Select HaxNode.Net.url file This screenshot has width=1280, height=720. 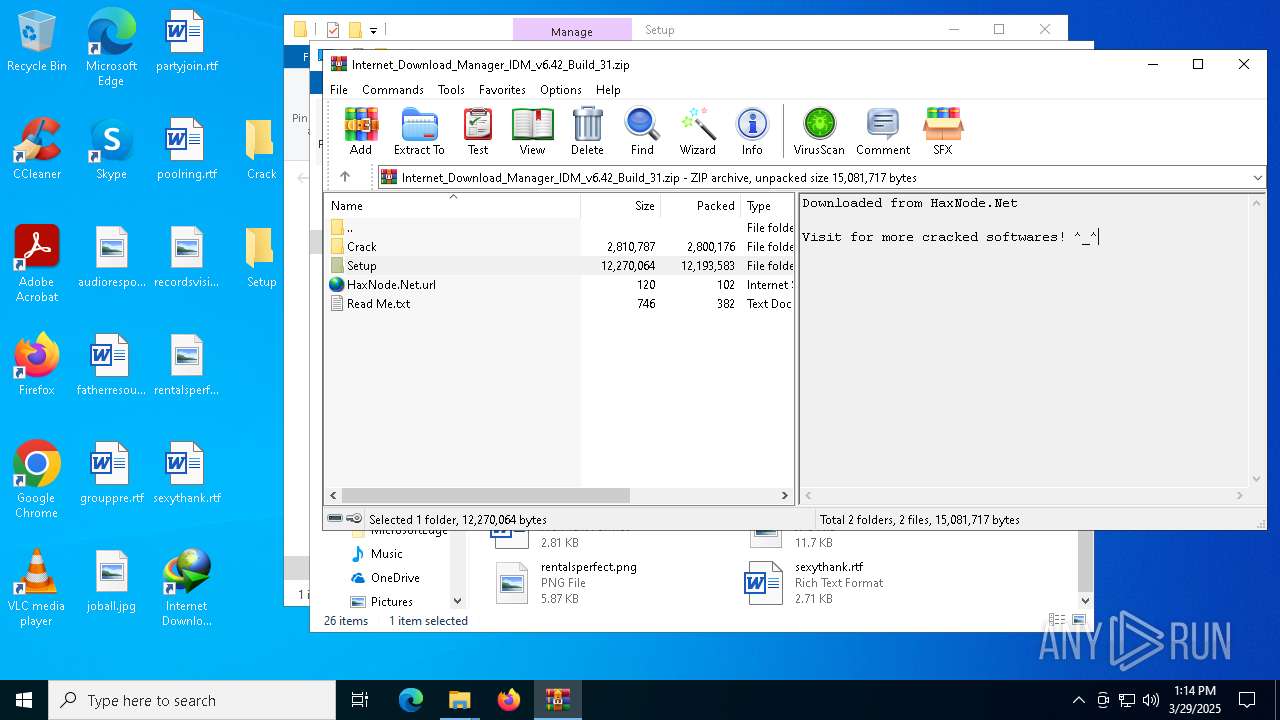[x=559, y=285]
